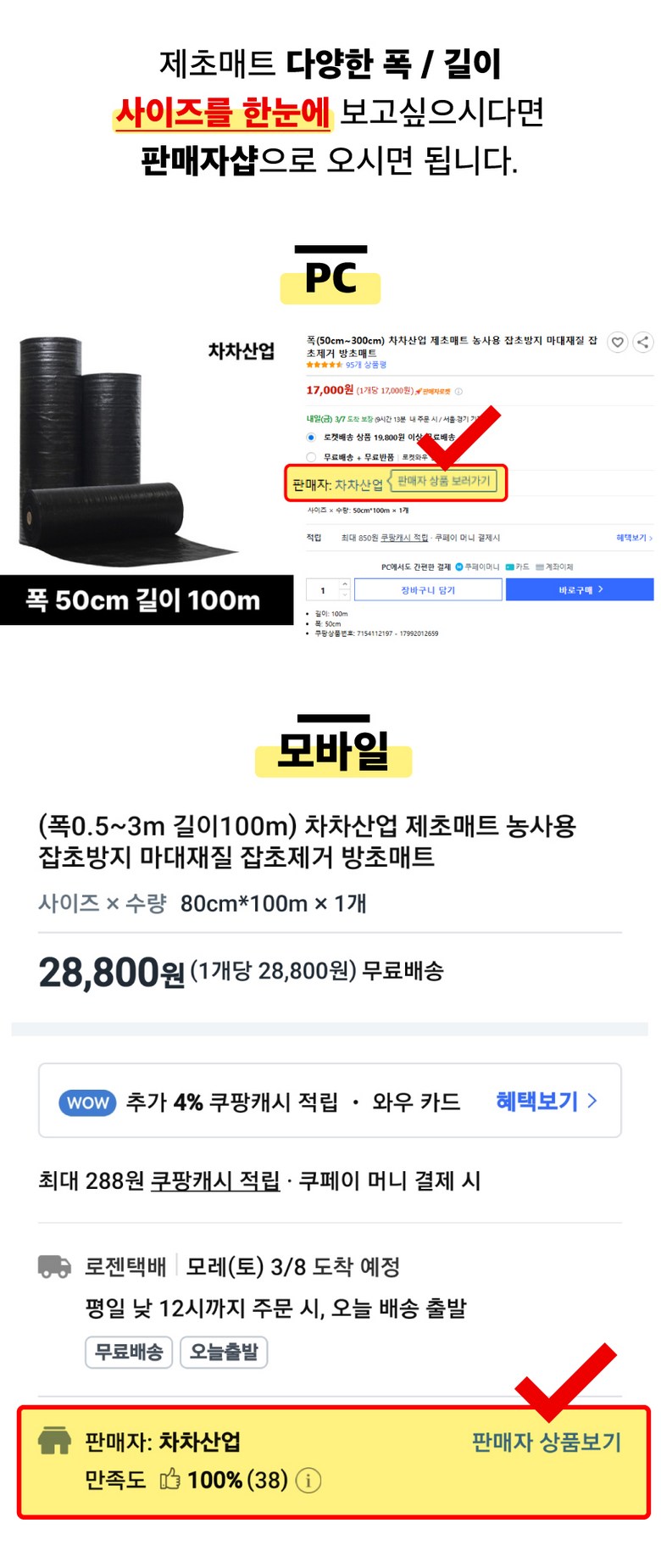Open 판매자 상품 보러가기 seller products tooltip
The image size is (661, 1568).
(x=444, y=481)
